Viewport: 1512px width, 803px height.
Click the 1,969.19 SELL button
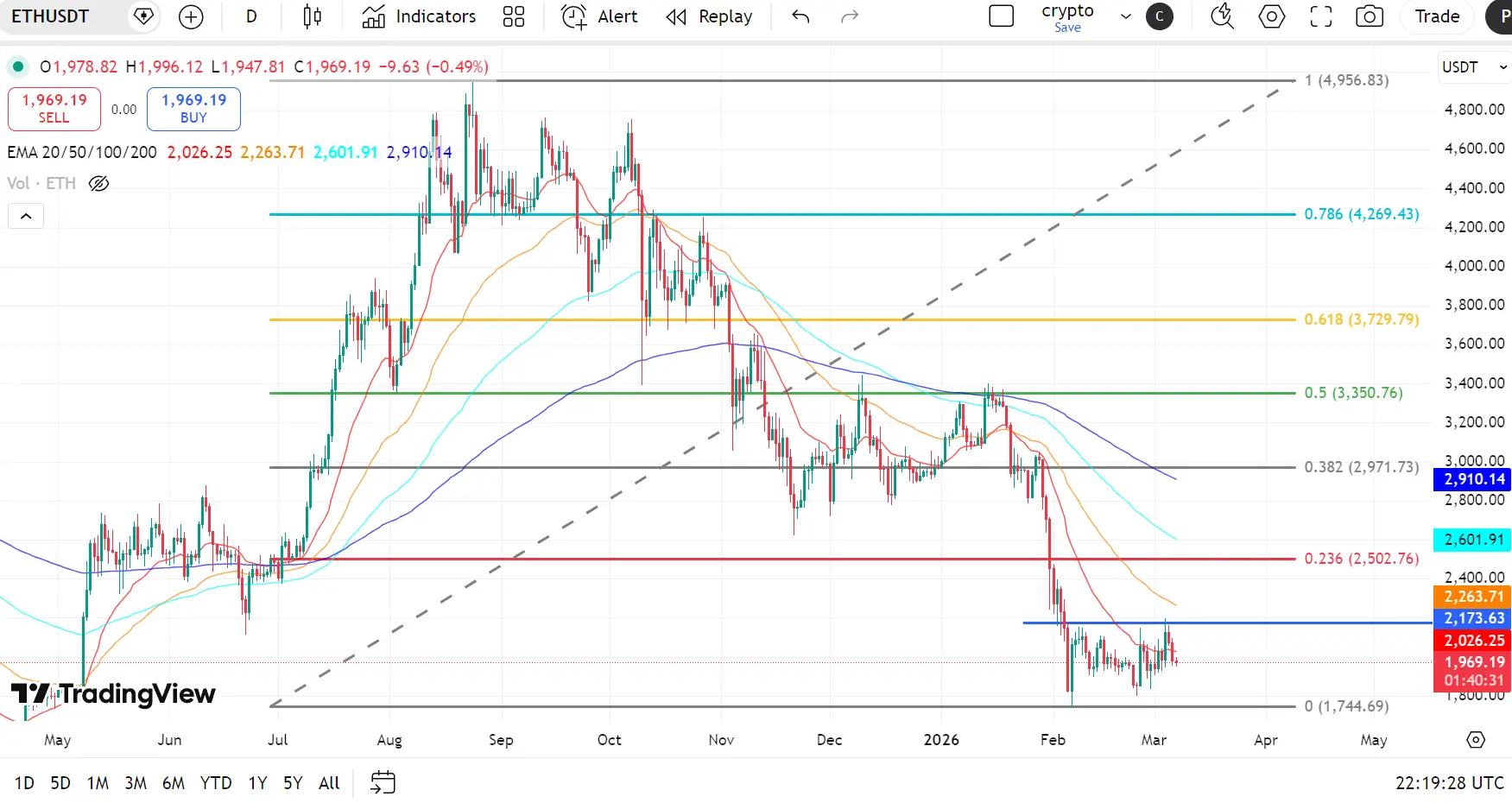[x=54, y=109]
